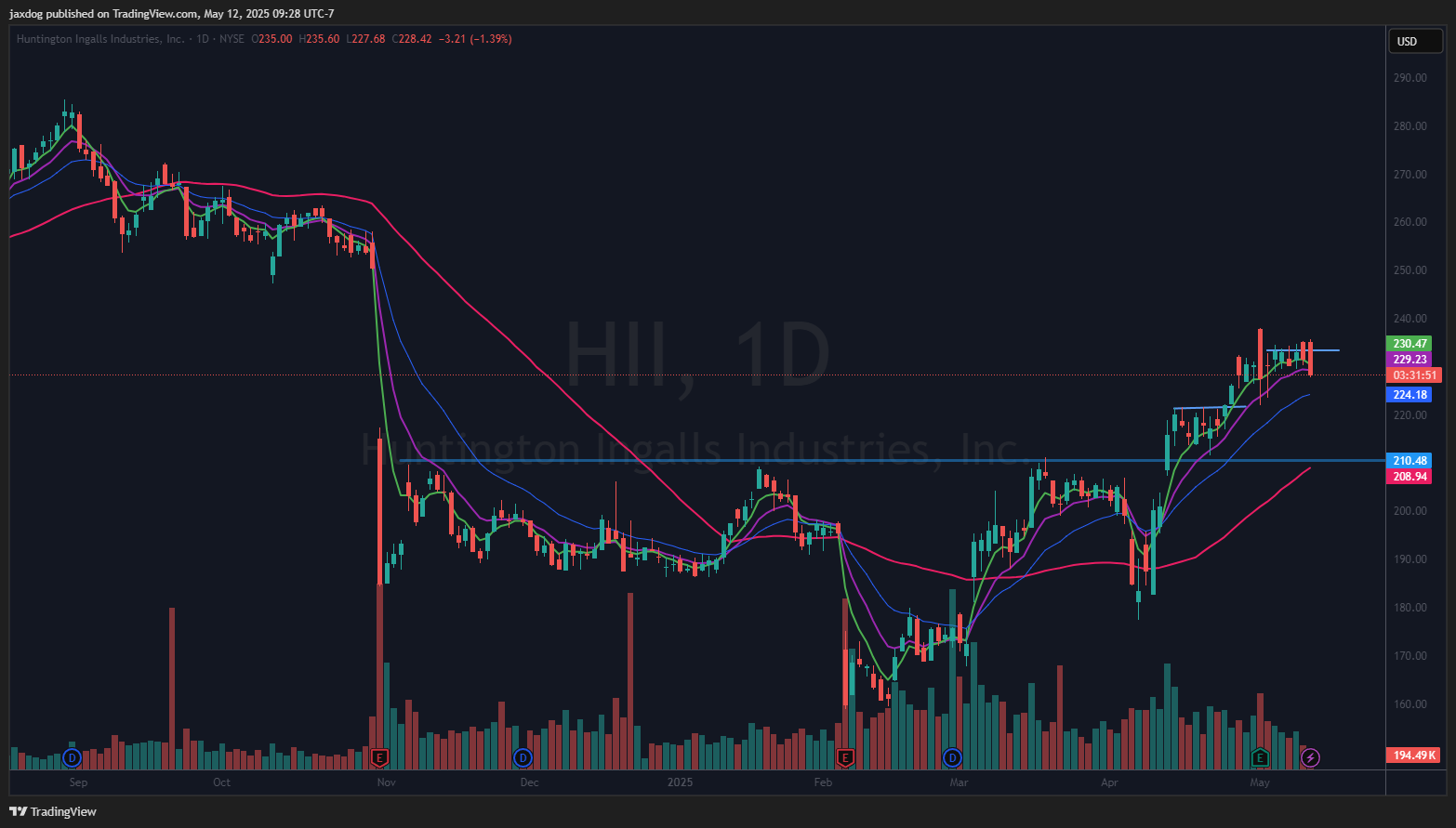Click the purple 229.23 price label
Image resolution: width=1456 pixels, height=828 pixels.
pyautogui.click(x=1410, y=360)
